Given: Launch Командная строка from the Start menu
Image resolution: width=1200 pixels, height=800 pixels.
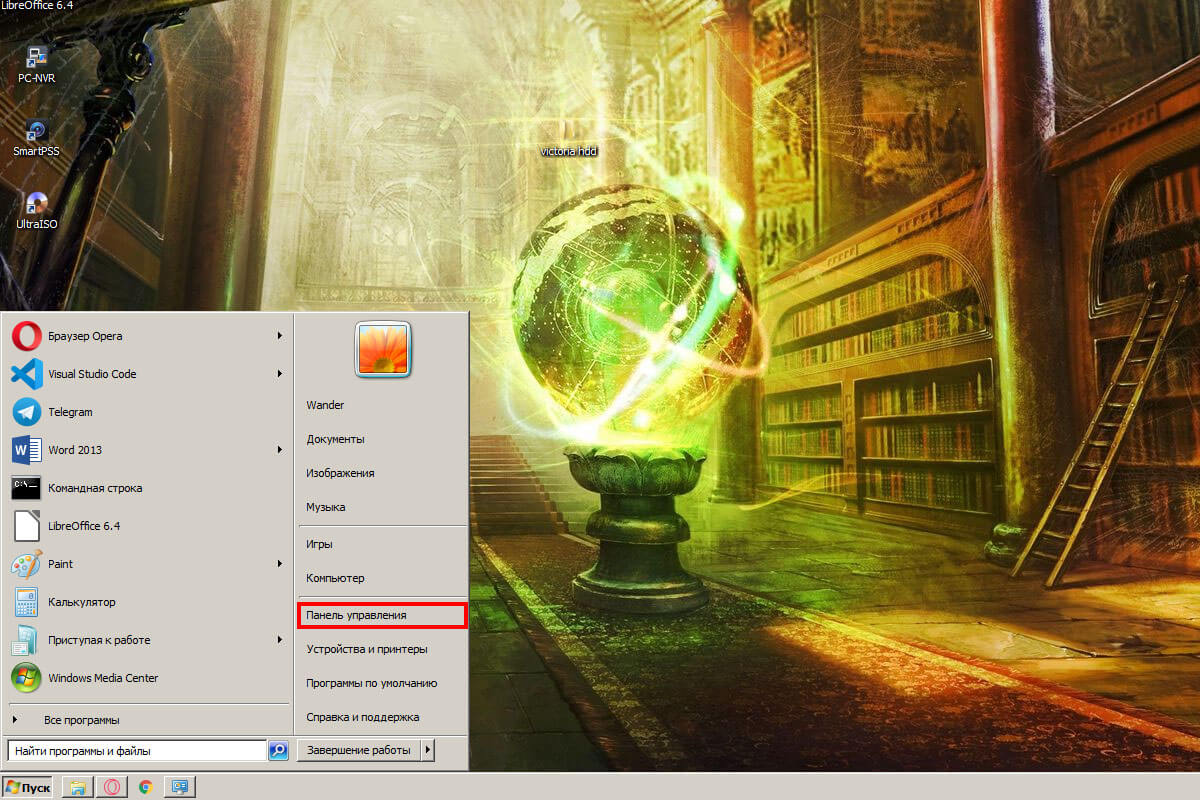Looking at the screenshot, I should coord(95,488).
